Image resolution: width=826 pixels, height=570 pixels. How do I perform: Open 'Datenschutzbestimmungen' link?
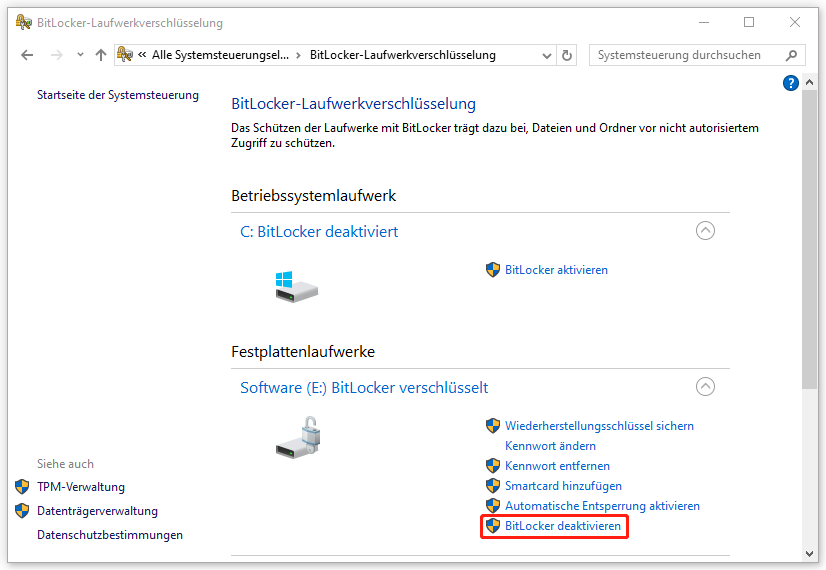[110, 535]
